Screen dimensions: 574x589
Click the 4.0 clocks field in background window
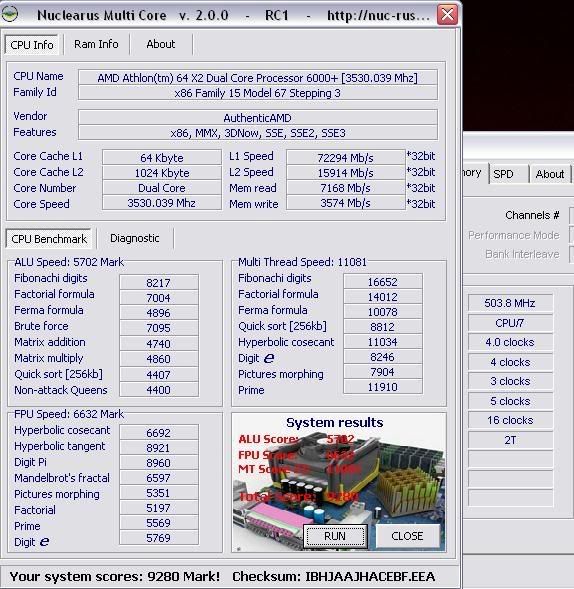[x=510, y=342]
